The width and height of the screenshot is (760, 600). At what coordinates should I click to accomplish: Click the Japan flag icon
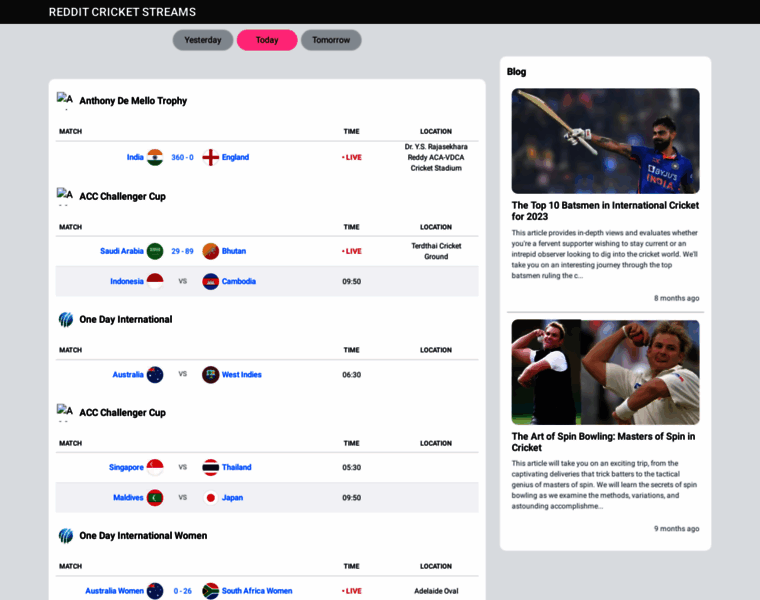[210, 498]
